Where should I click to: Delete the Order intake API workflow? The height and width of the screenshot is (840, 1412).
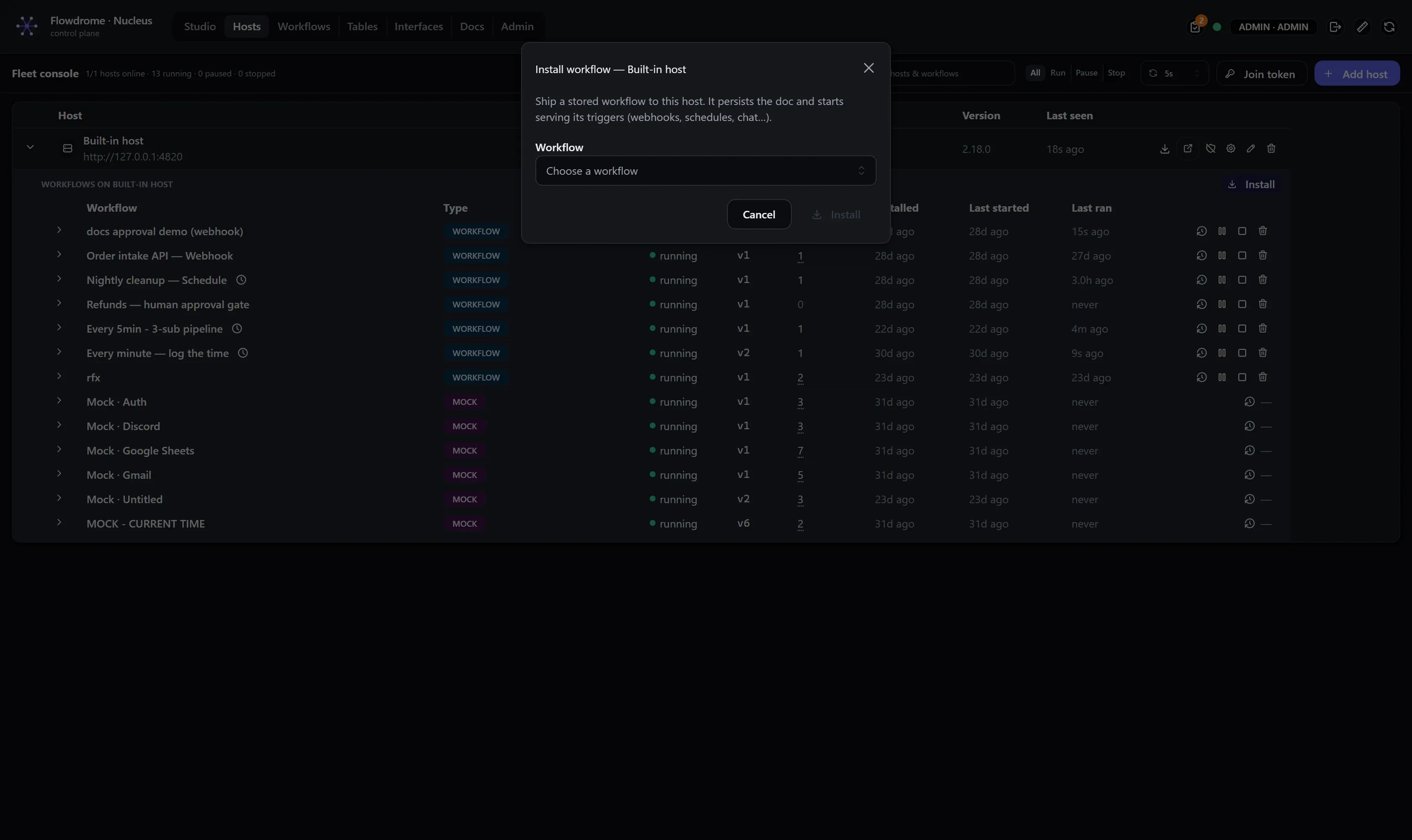(1262, 255)
